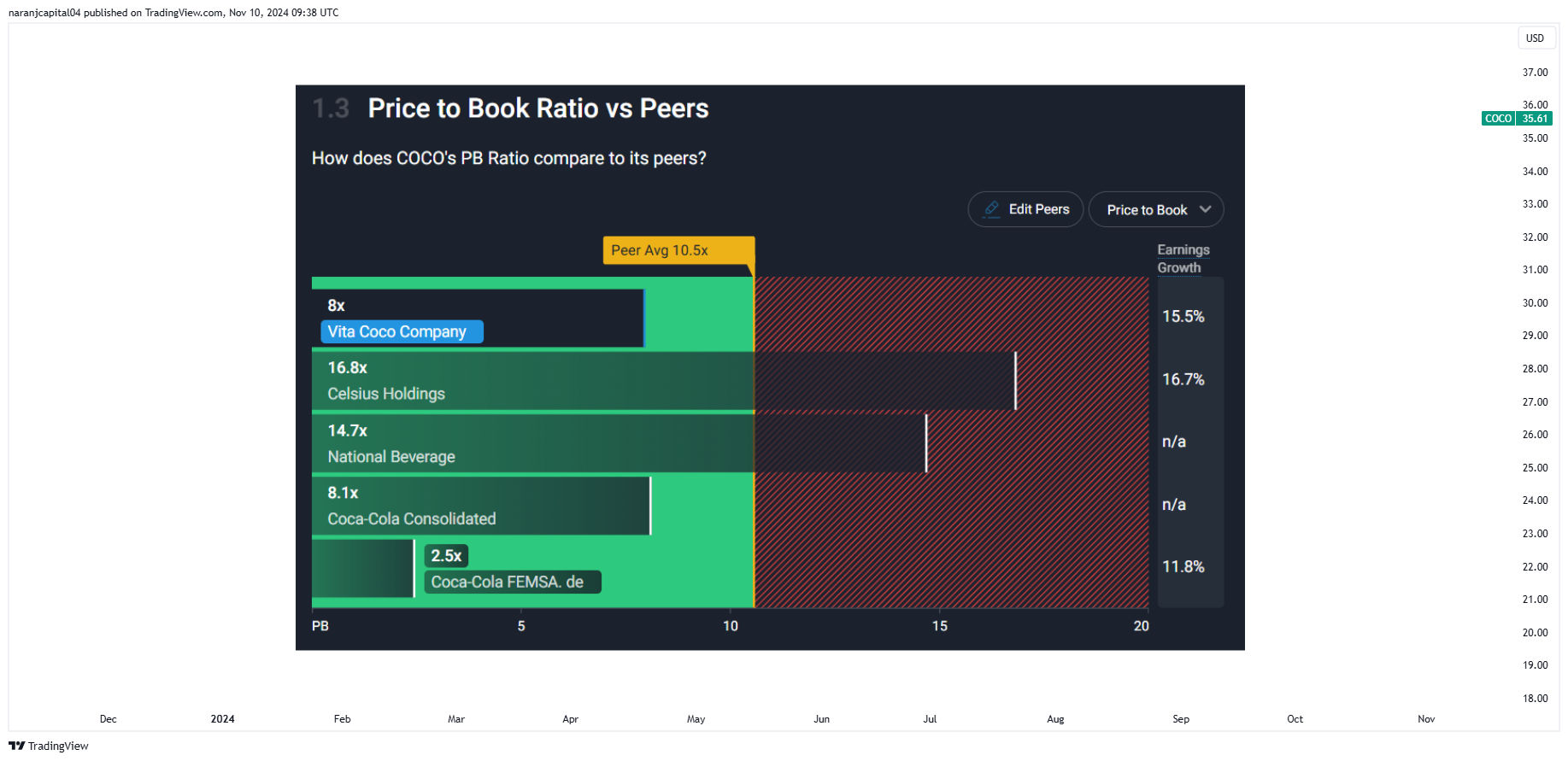Click the 8x Vita Coco ratio value
The height and width of the screenshot is (761, 1568).
(x=336, y=305)
